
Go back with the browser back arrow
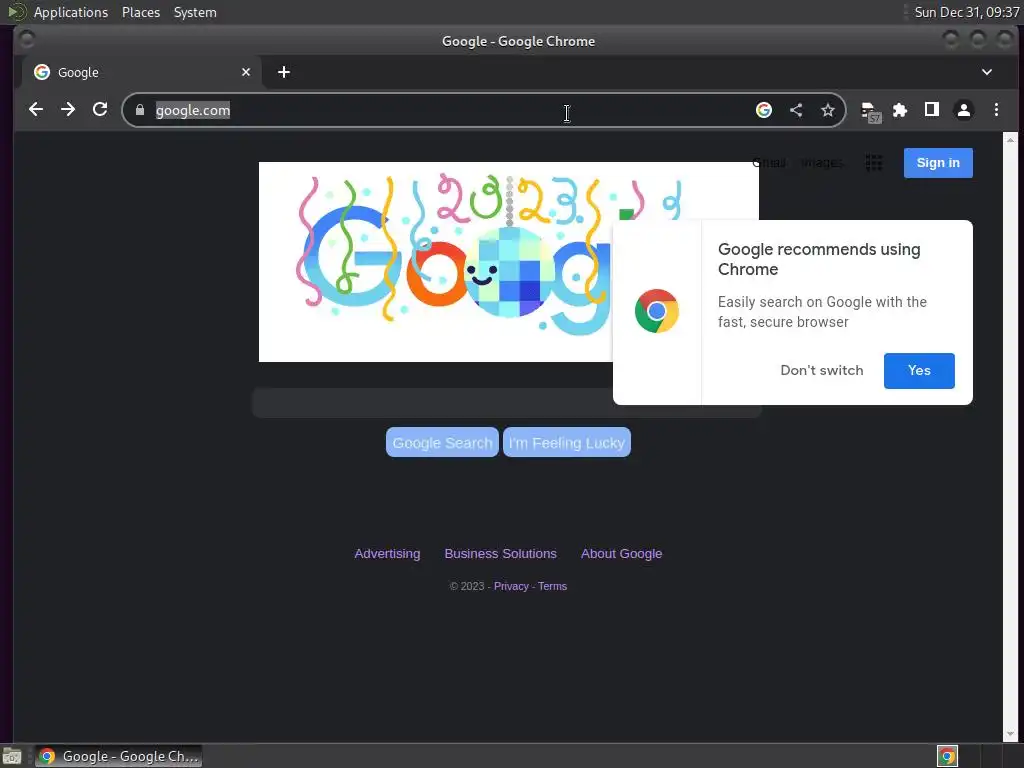point(36,110)
